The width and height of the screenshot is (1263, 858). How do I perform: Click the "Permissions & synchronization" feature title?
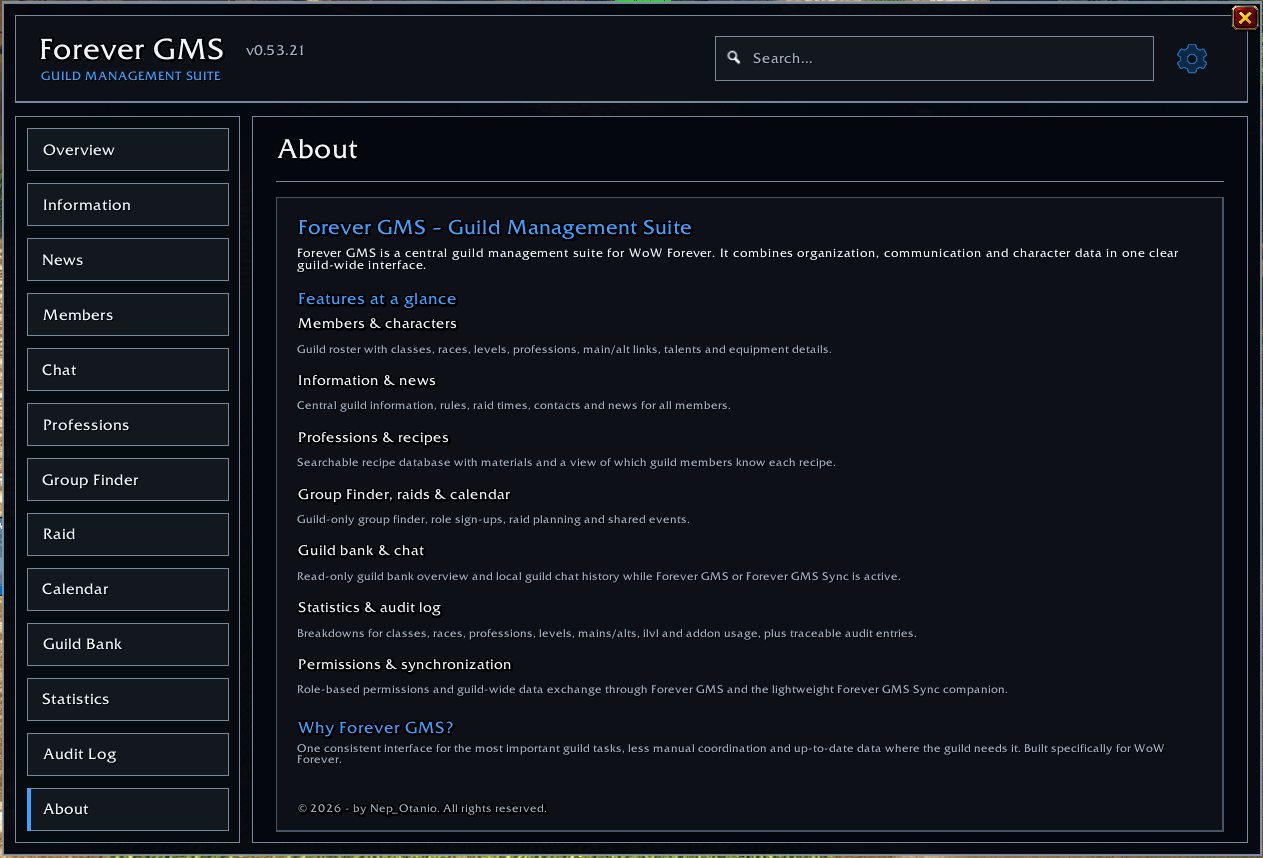pos(404,664)
